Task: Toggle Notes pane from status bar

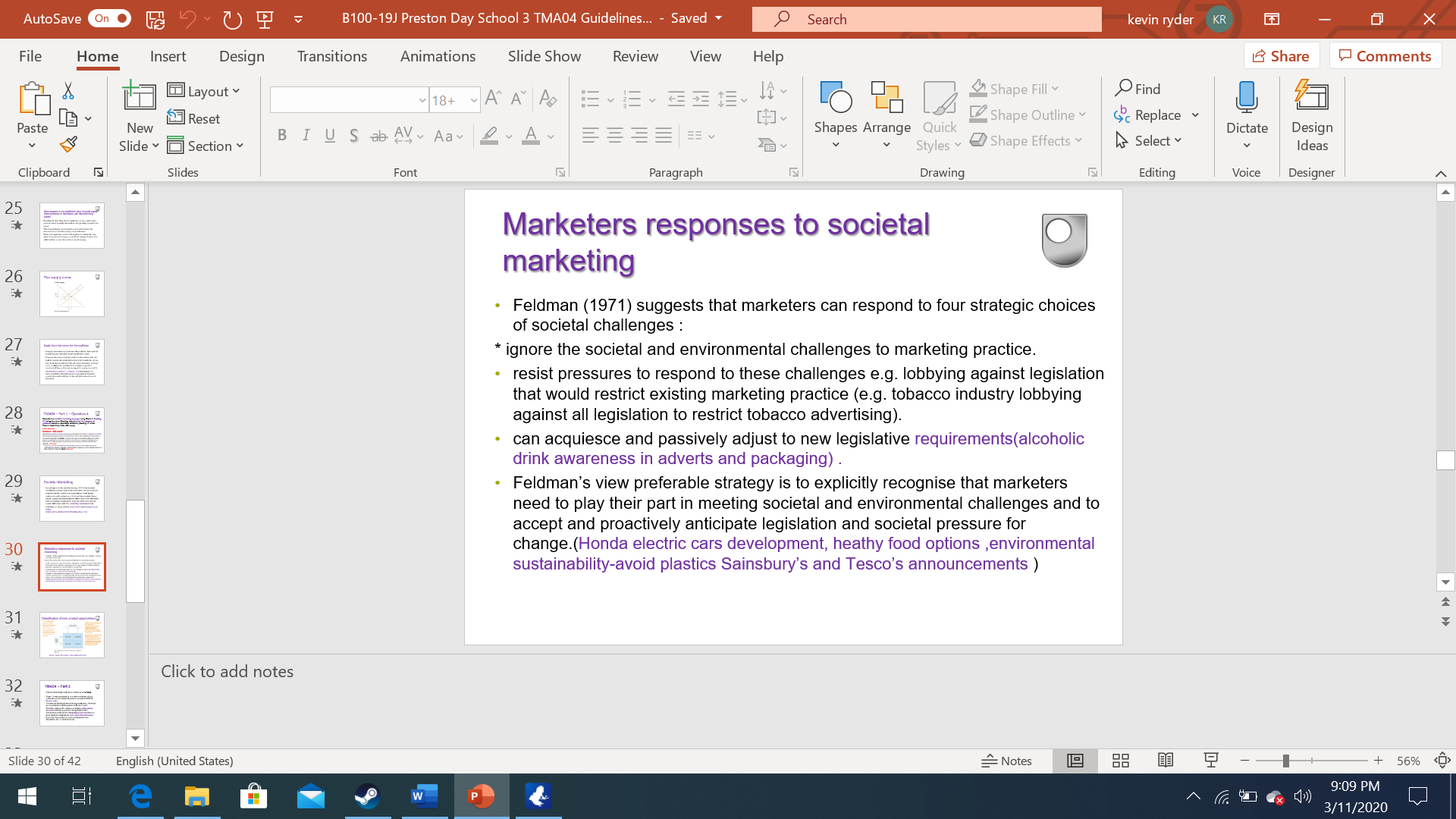Action: coord(1006,761)
